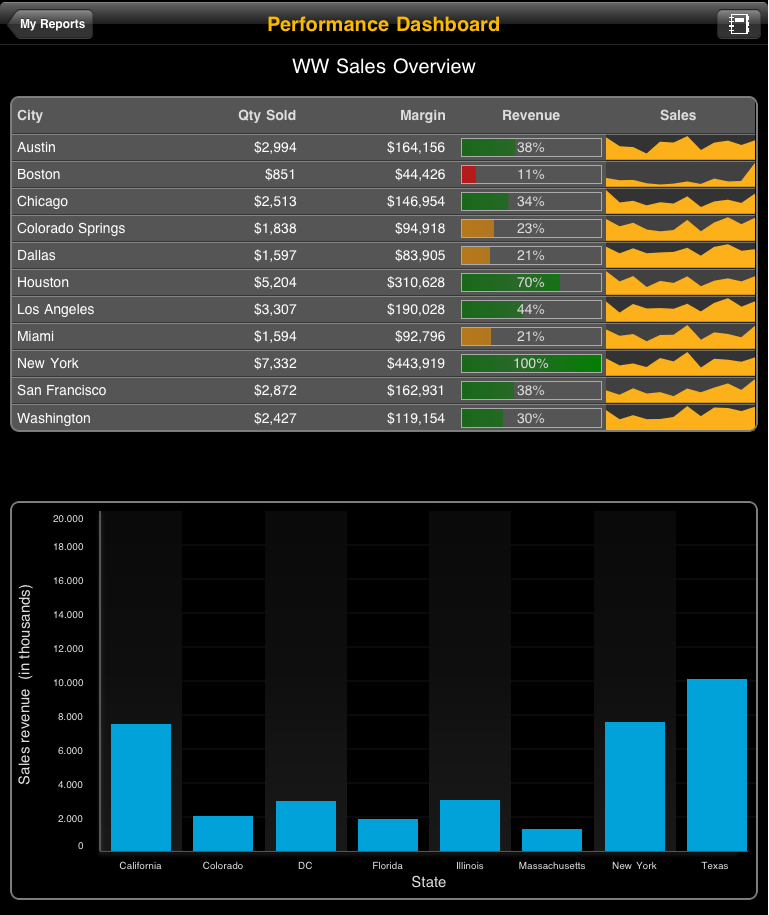Viewport: 769px width, 915px height.
Task: Sort table by City column header
Action: pyautogui.click(x=30, y=115)
